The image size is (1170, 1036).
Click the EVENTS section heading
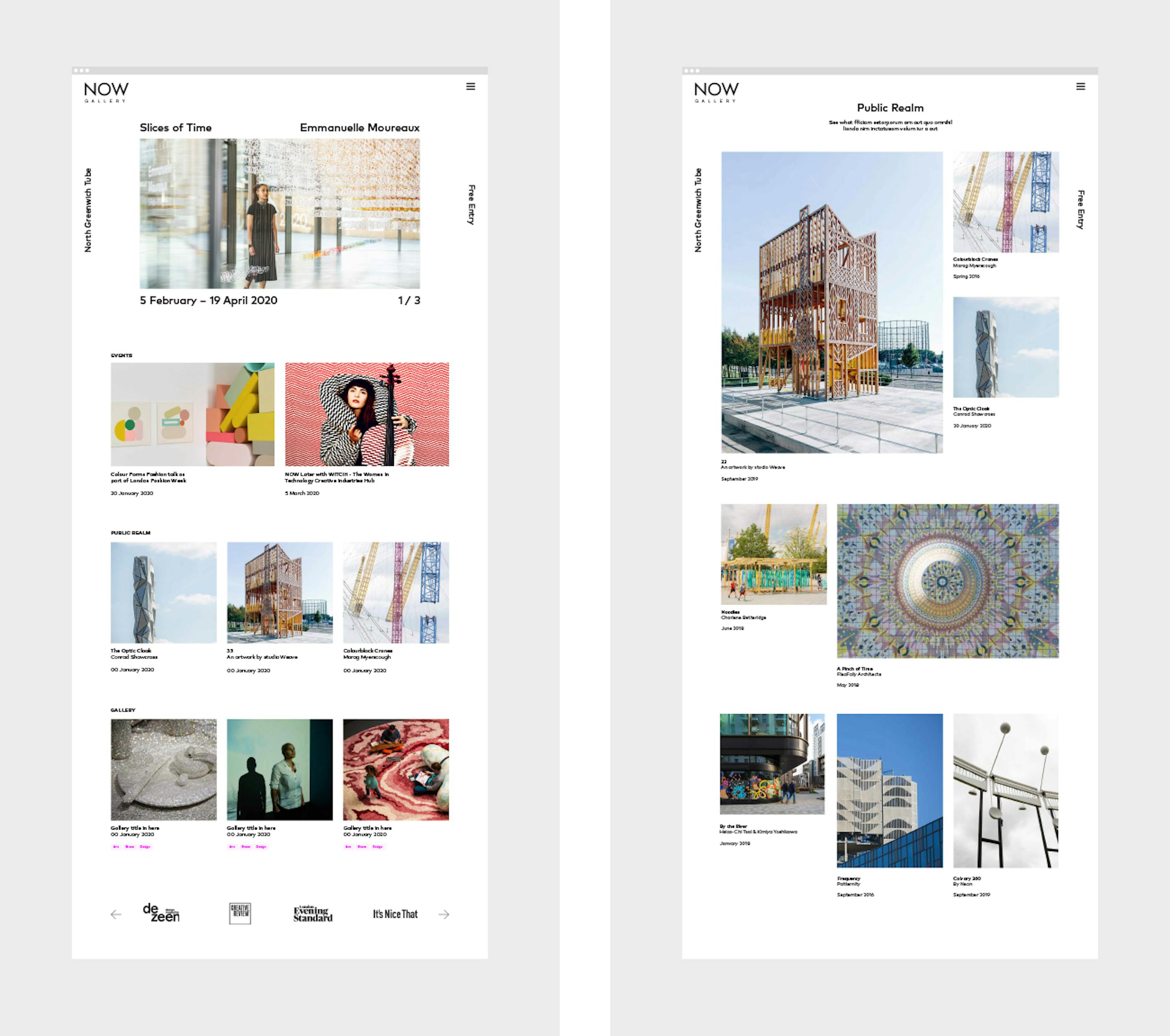[x=122, y=355]
